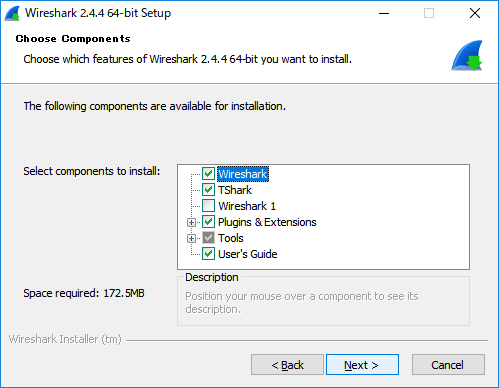Screen dimensions: 499x388
Task: Cancel the Wireshark installation
Action: pos(448,365)
